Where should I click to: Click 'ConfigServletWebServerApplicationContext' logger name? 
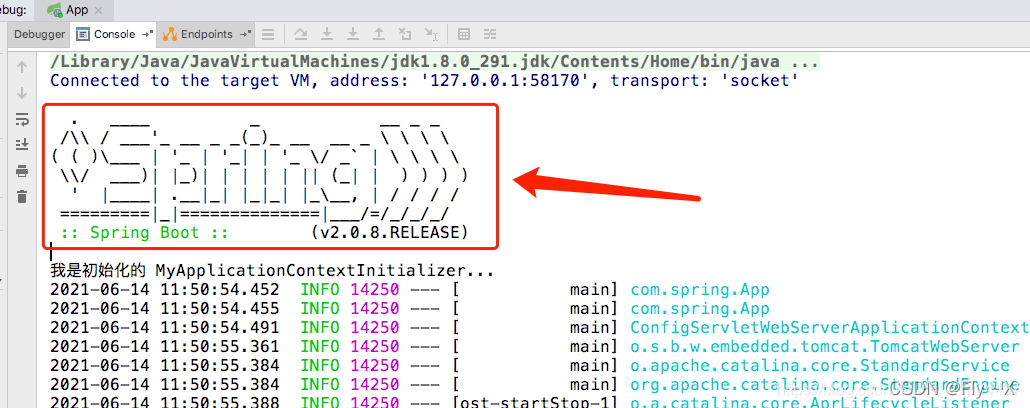pos(830,328)
